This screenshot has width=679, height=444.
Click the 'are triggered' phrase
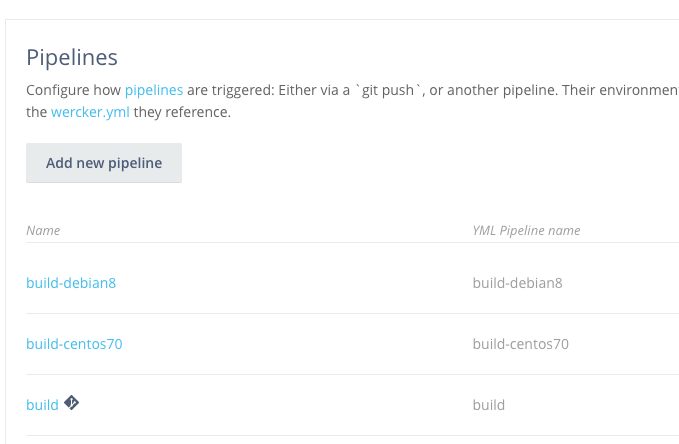coord(230,90)
